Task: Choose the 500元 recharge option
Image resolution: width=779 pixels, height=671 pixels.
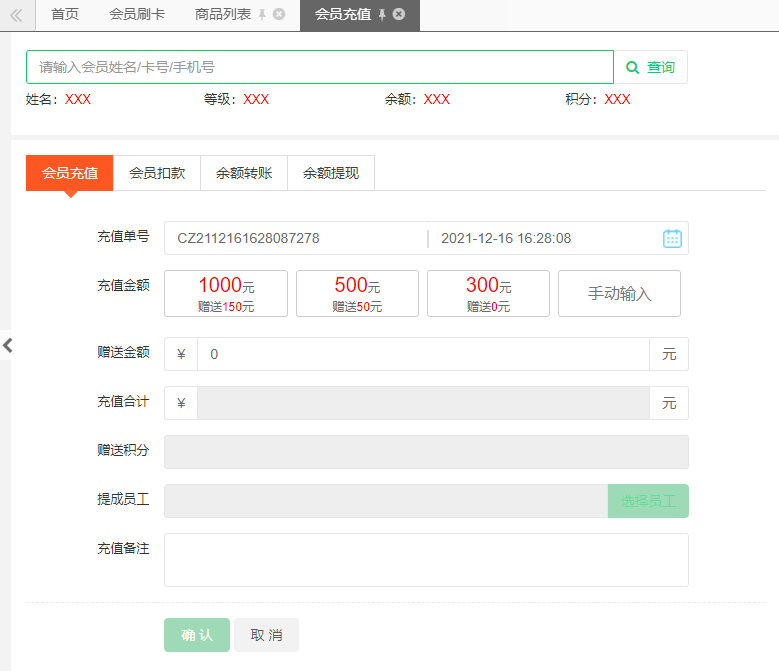Action: coord(357,294)
